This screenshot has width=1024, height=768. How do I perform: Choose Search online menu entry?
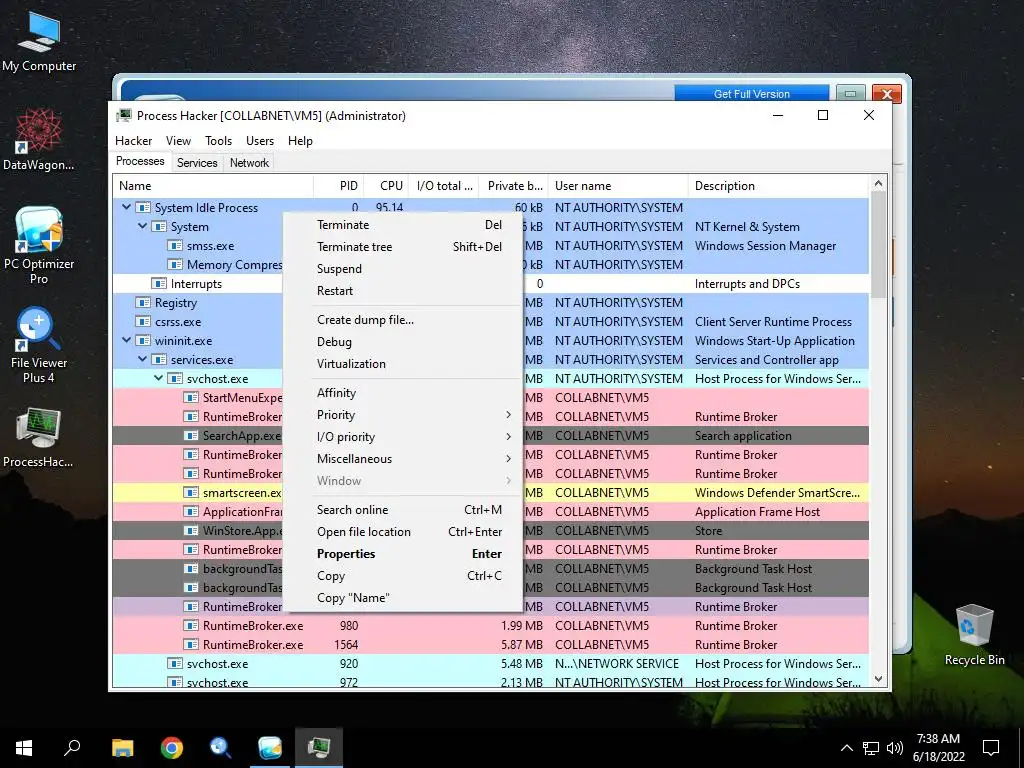(404, 510)
